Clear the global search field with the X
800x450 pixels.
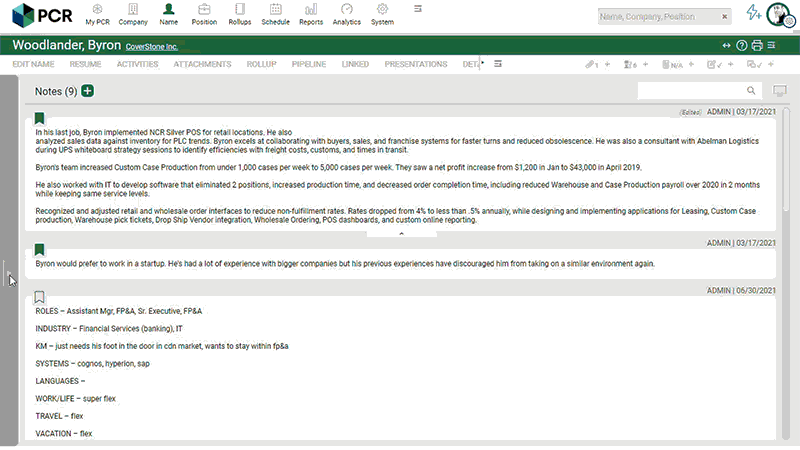[x=724, y=17]
